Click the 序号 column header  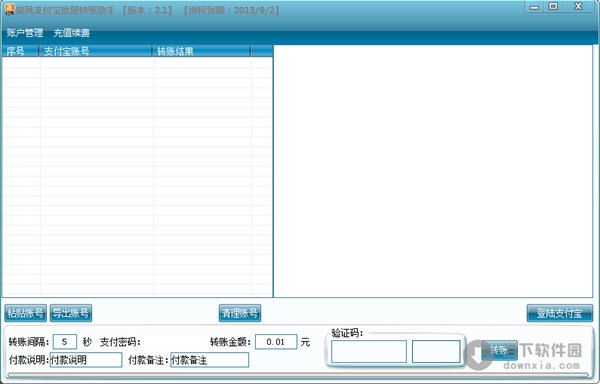click(21, 51)
